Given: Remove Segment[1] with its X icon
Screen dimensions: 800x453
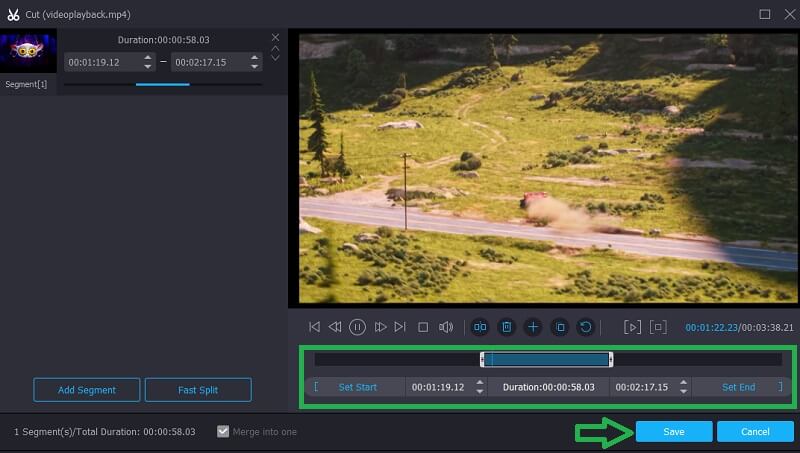Looking at the screenshot, I should tap(275, 37).
